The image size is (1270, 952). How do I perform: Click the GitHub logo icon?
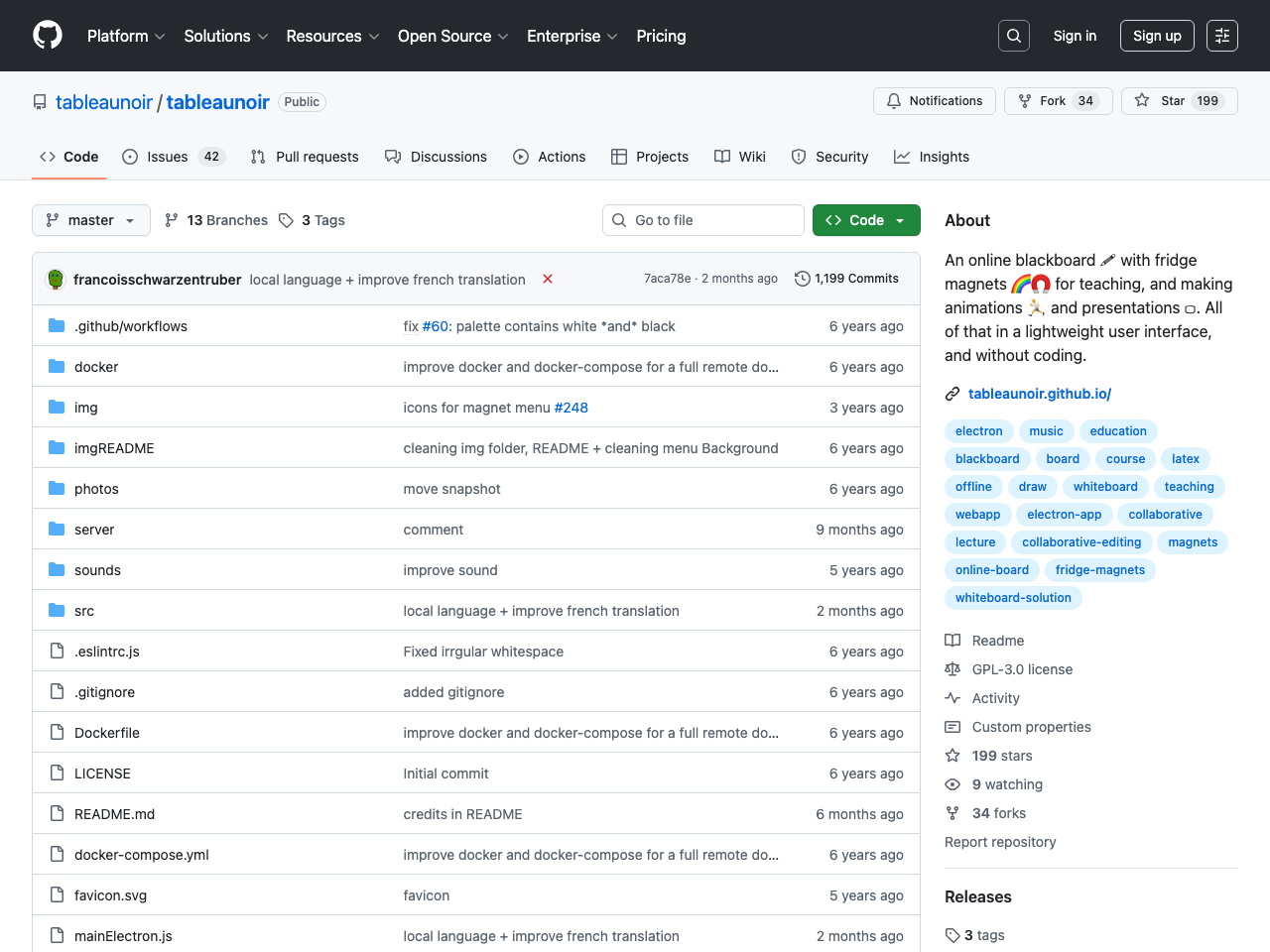tap(48, 36)
